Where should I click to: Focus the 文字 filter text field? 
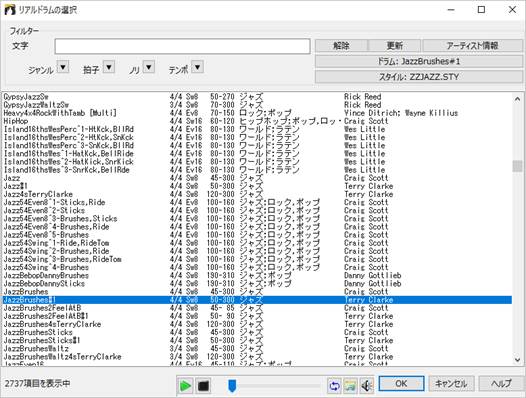(182, 46)
